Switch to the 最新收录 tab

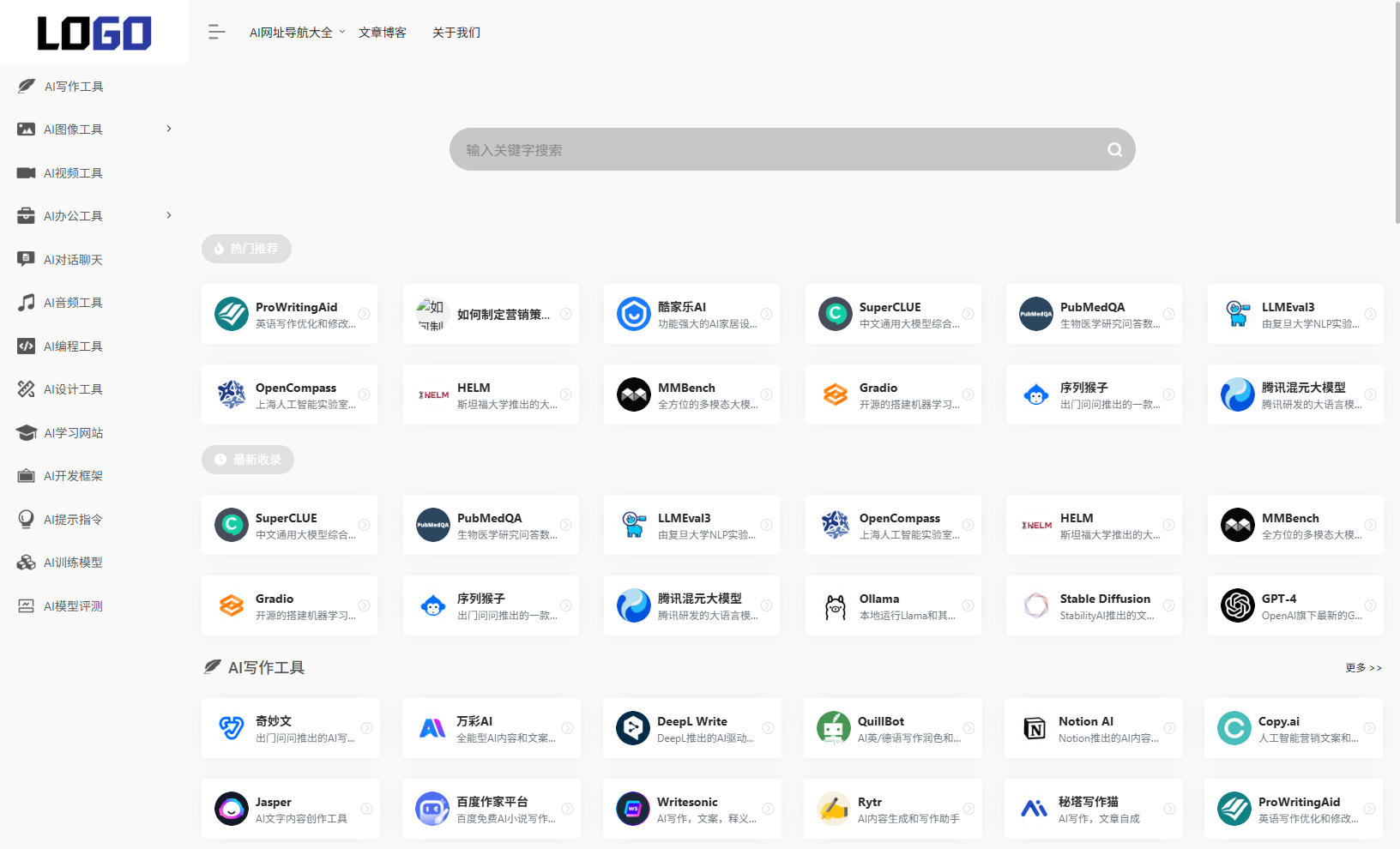tap(248, 460)
